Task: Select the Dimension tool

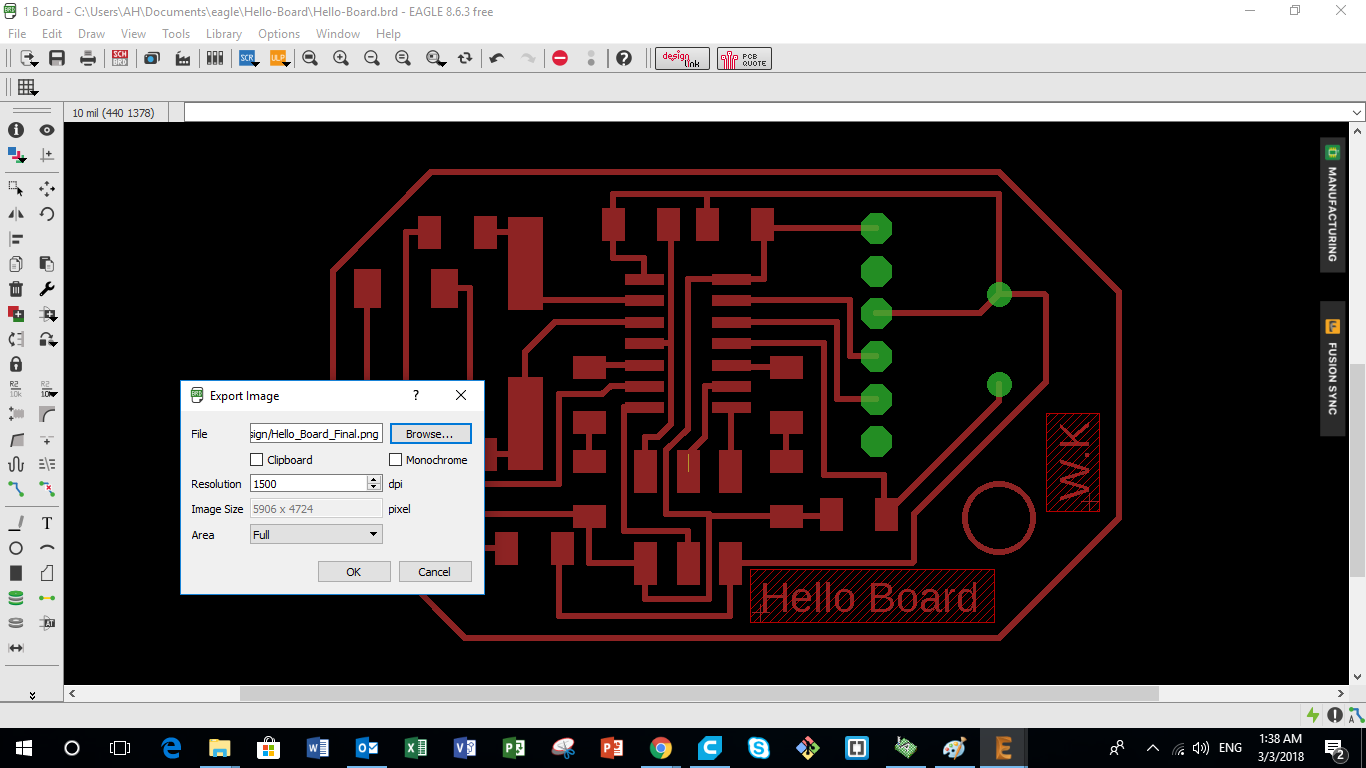Action: [16, 648]
